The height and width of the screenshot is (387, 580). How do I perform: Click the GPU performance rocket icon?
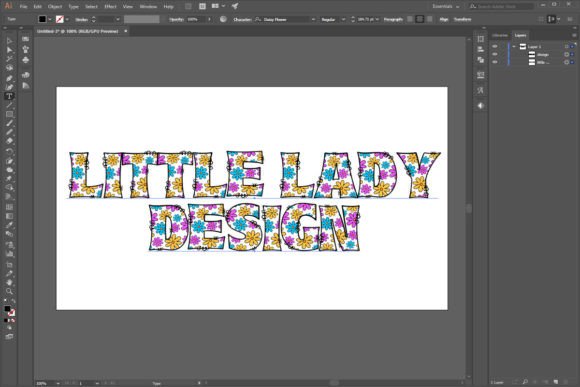point(235,6)
